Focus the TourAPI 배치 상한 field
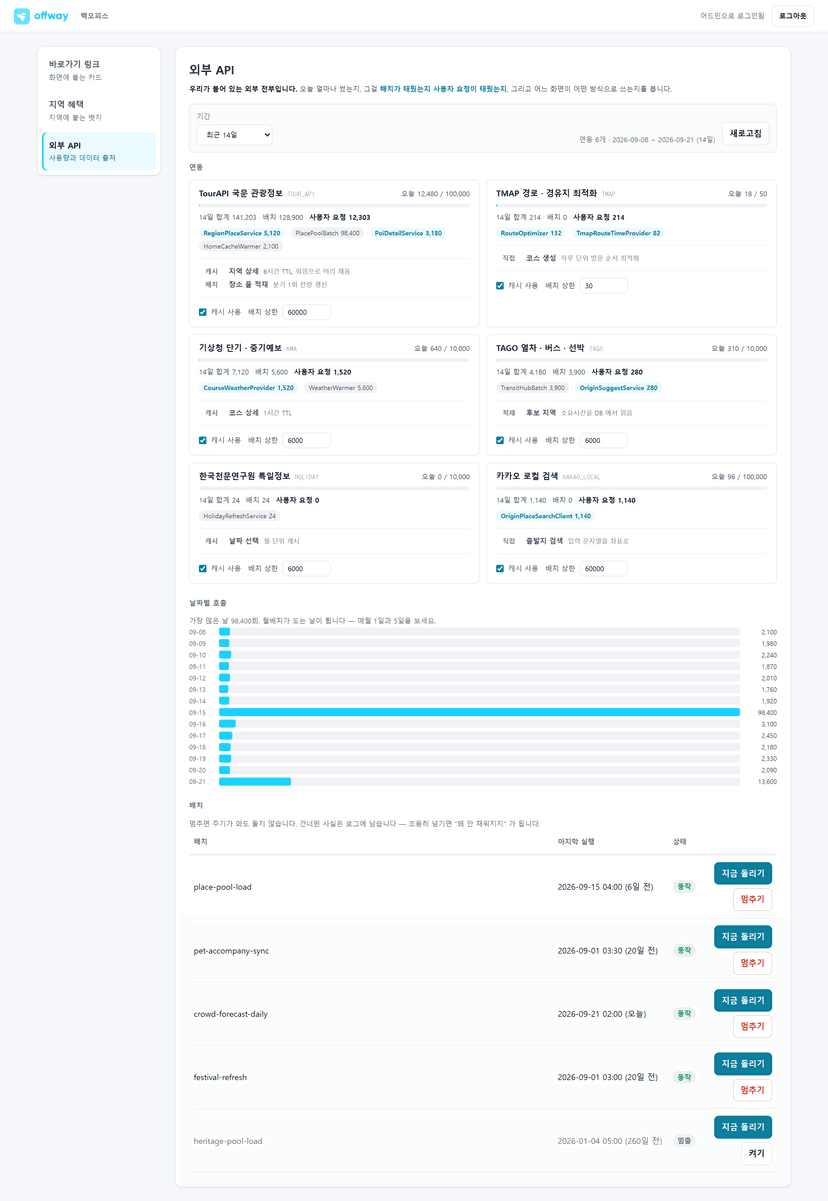 click(306, 312)
